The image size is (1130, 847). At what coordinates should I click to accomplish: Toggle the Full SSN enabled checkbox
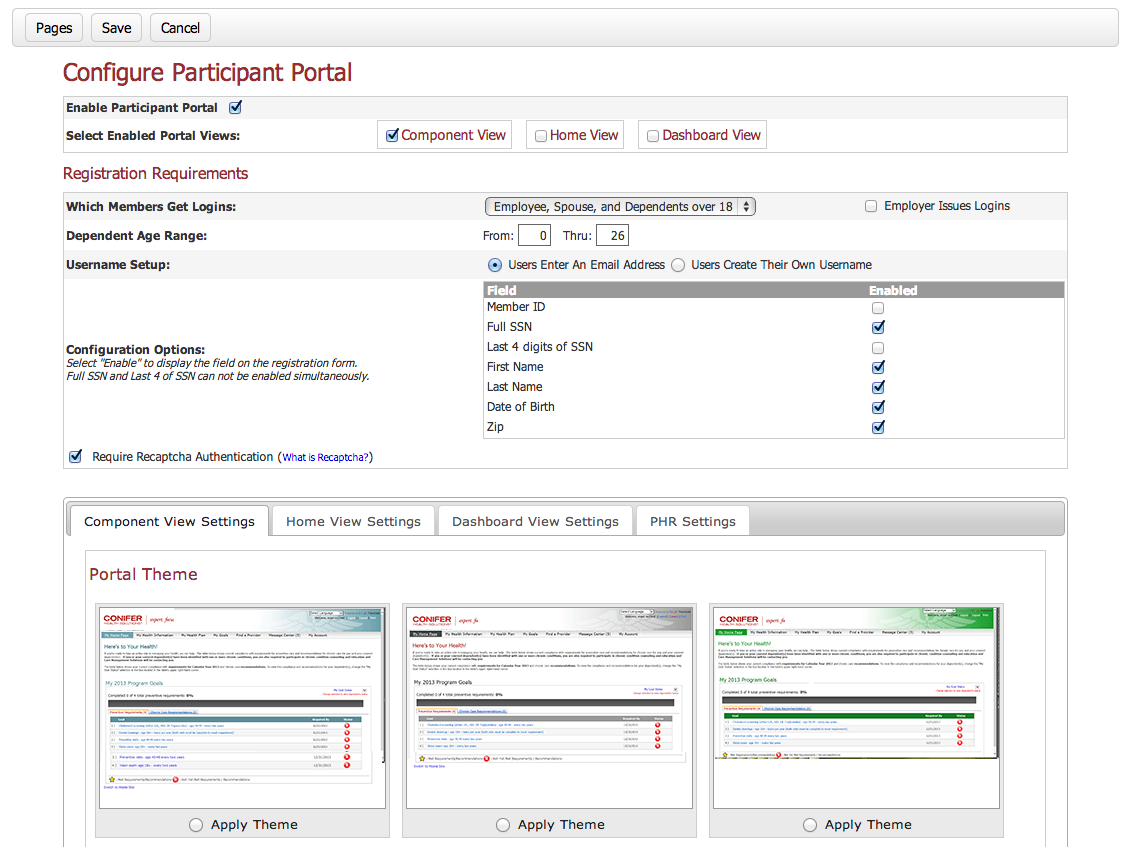(x=878, y=327)
